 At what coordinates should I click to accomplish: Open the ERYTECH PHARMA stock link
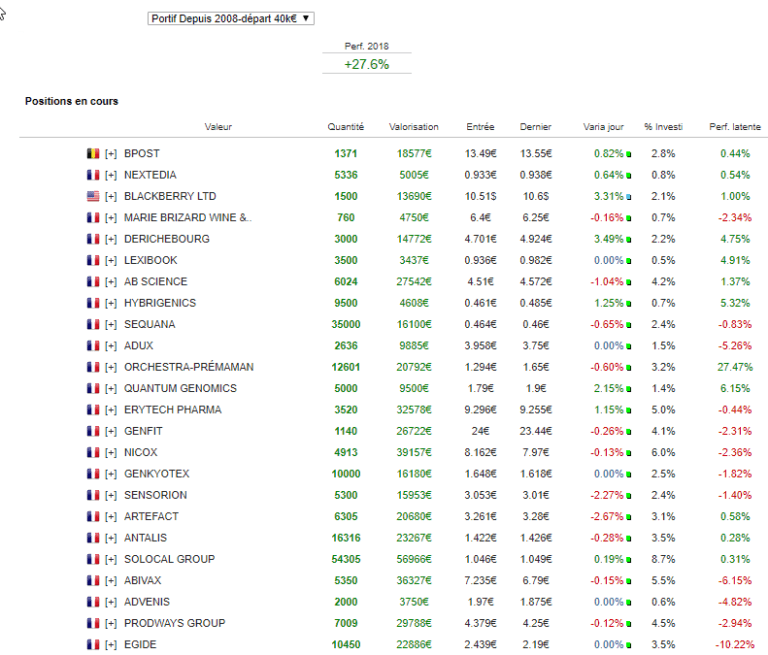172,410
